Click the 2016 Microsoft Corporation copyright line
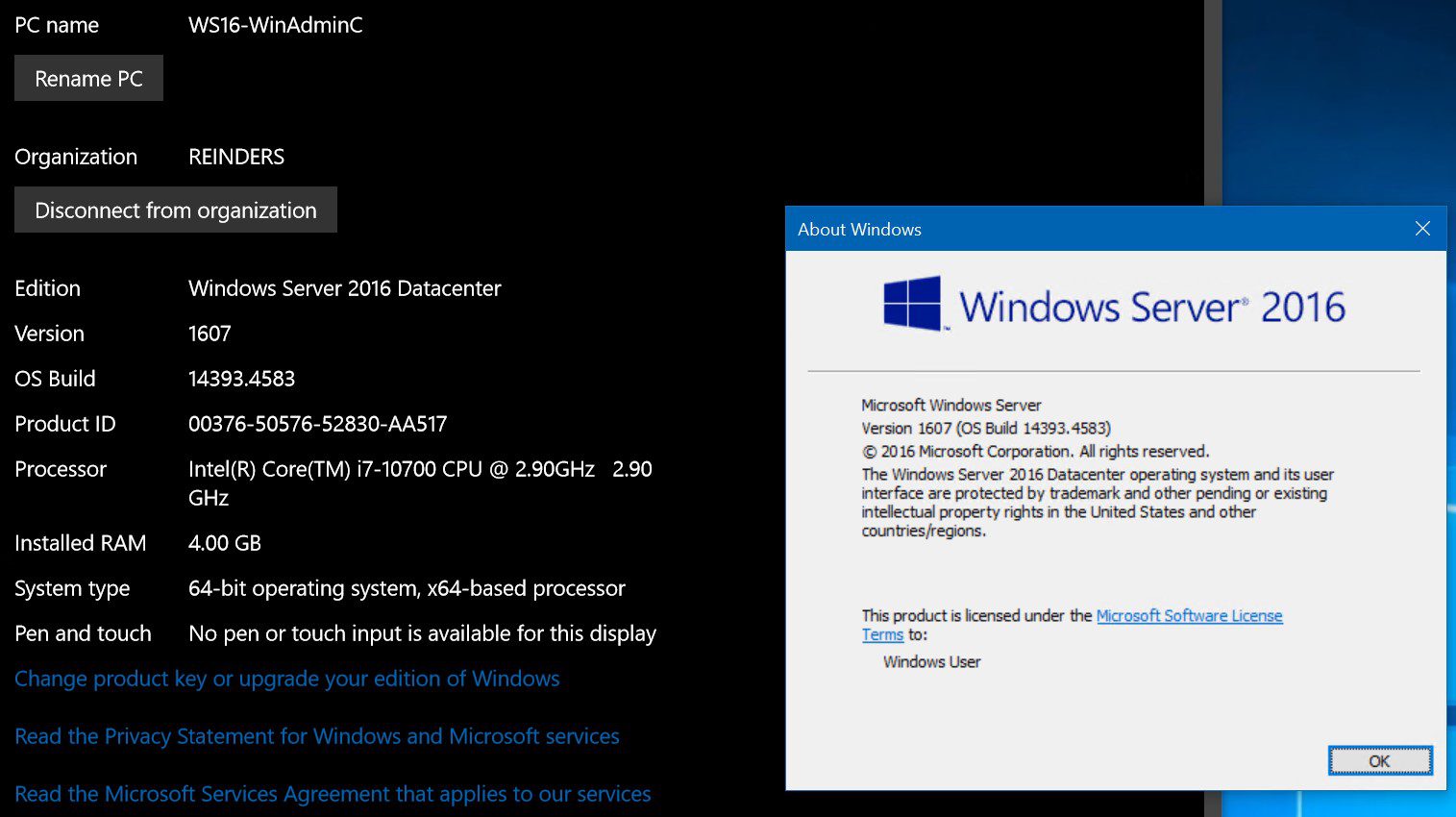The width and height of the screenshot is (1456, 817). tap(1035, 451)
